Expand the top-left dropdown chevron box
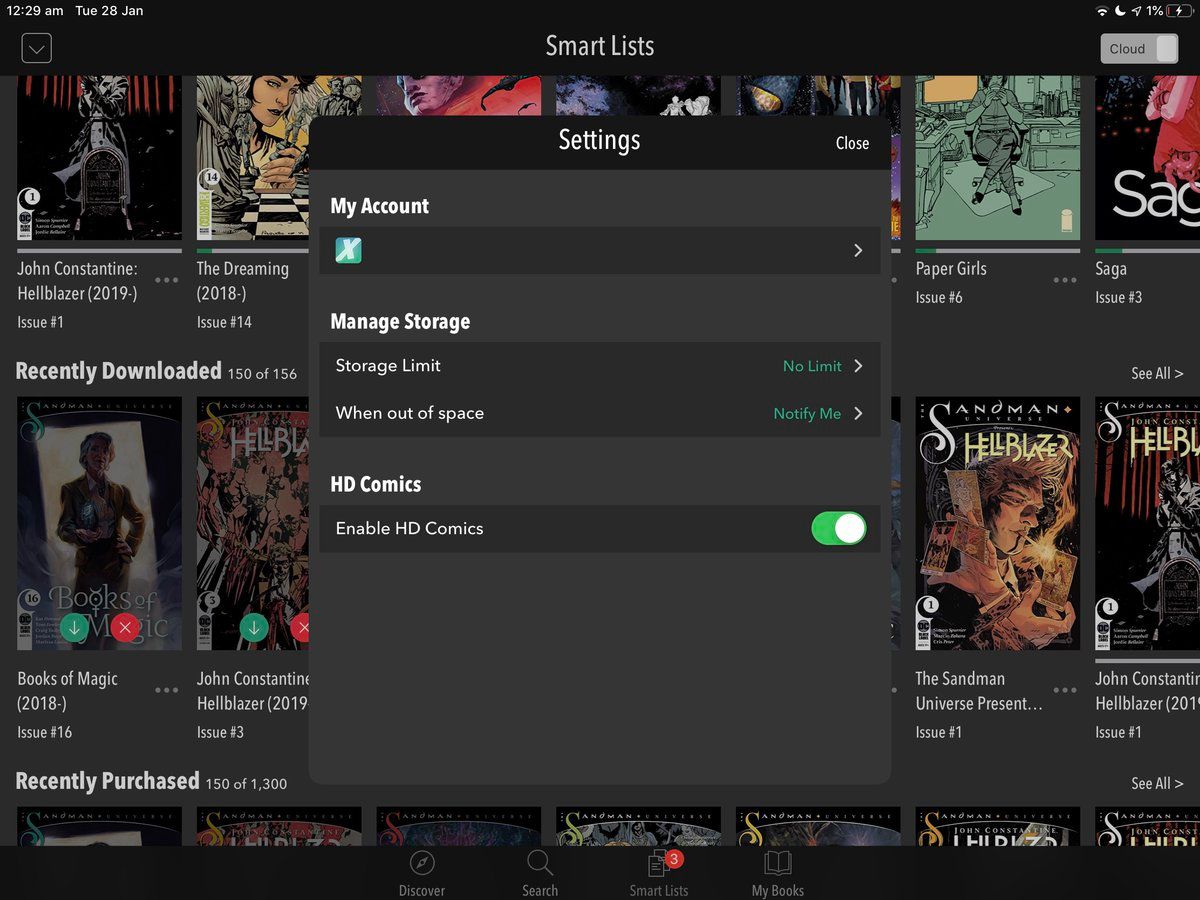This screenshot has width=1200, height=900. click(x=36, y=48)
